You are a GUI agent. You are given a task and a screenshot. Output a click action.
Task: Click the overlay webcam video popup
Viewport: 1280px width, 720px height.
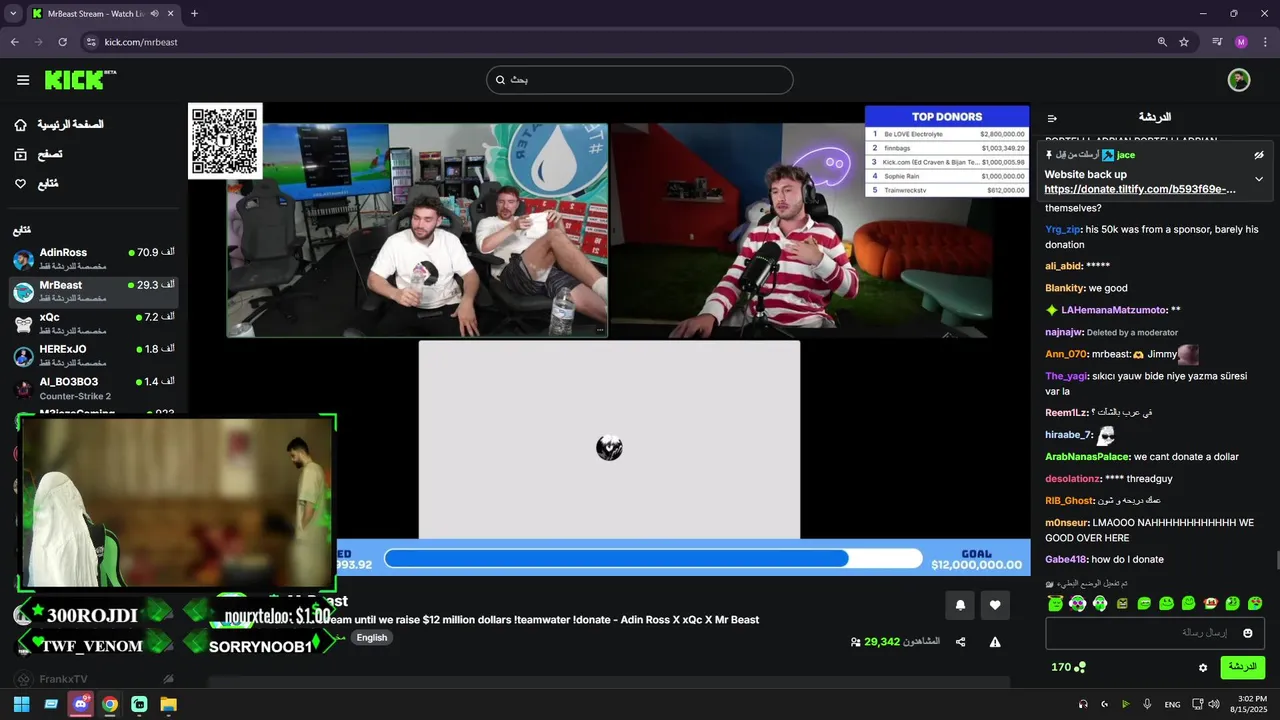click(x=177, y=503)
